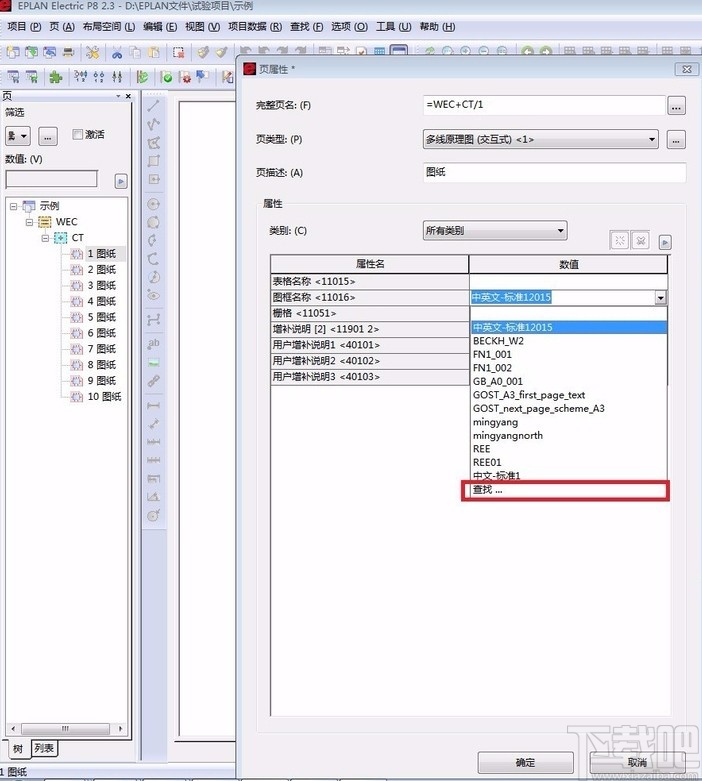This screenshot has width=702, height=781.
Task: Click the 页描述 input field
Action: (x=555, y=172)
